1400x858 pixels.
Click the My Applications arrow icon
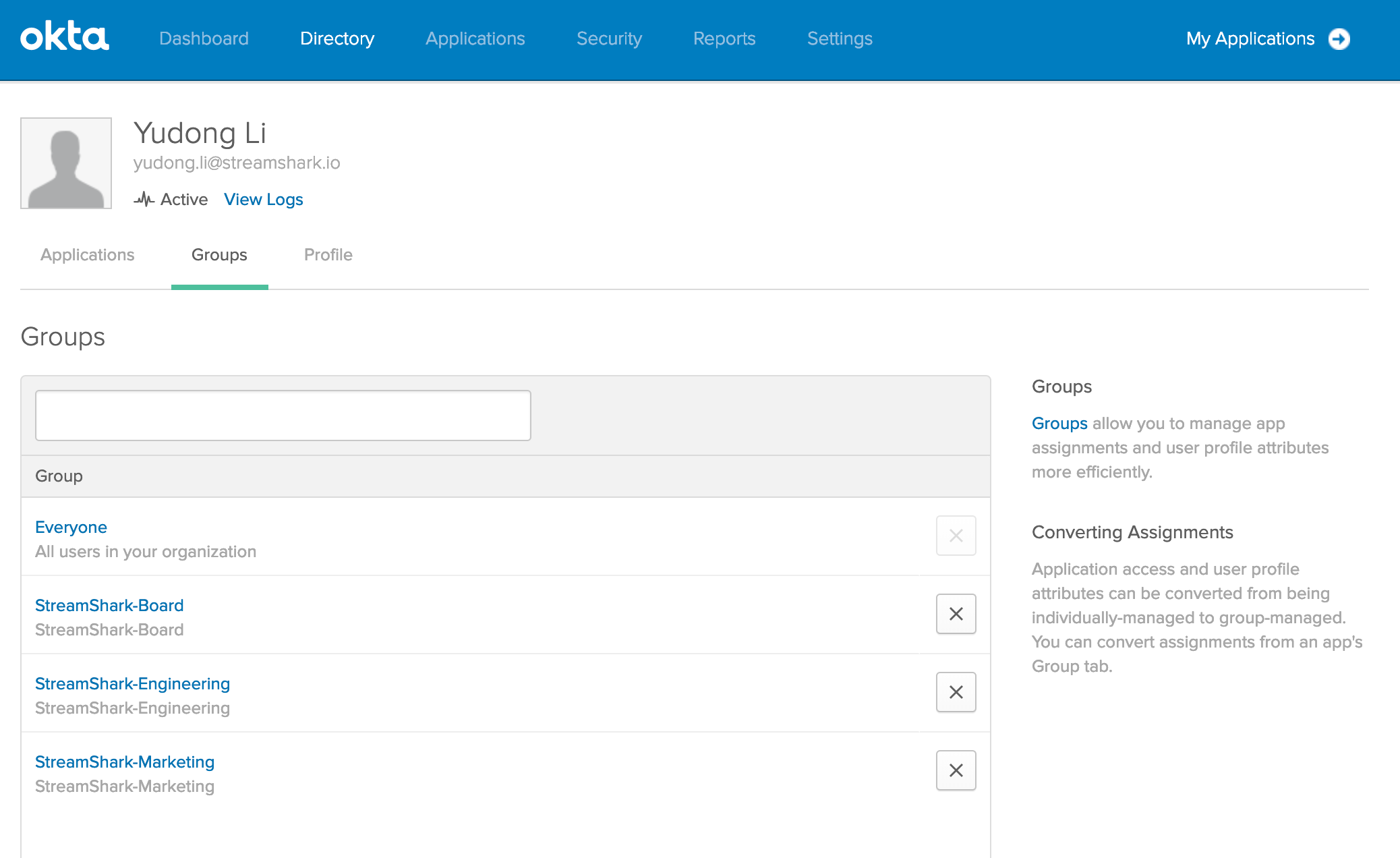tap(1339, 39)
